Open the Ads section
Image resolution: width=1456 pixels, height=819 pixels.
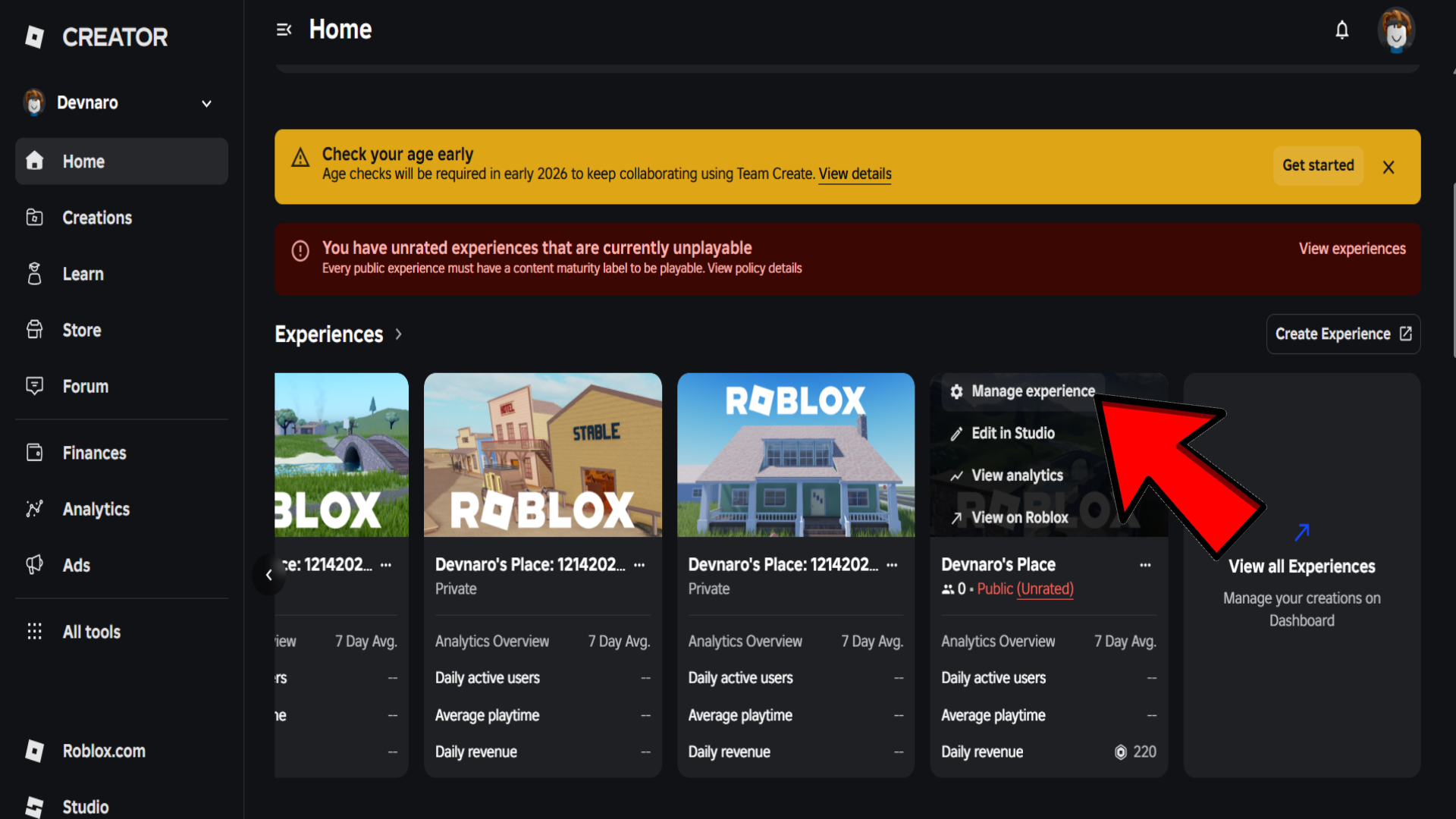pos(76,565)
